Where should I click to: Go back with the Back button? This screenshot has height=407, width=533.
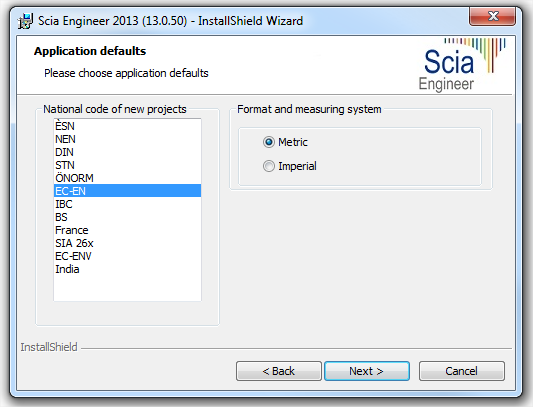(x=279, y=371)
